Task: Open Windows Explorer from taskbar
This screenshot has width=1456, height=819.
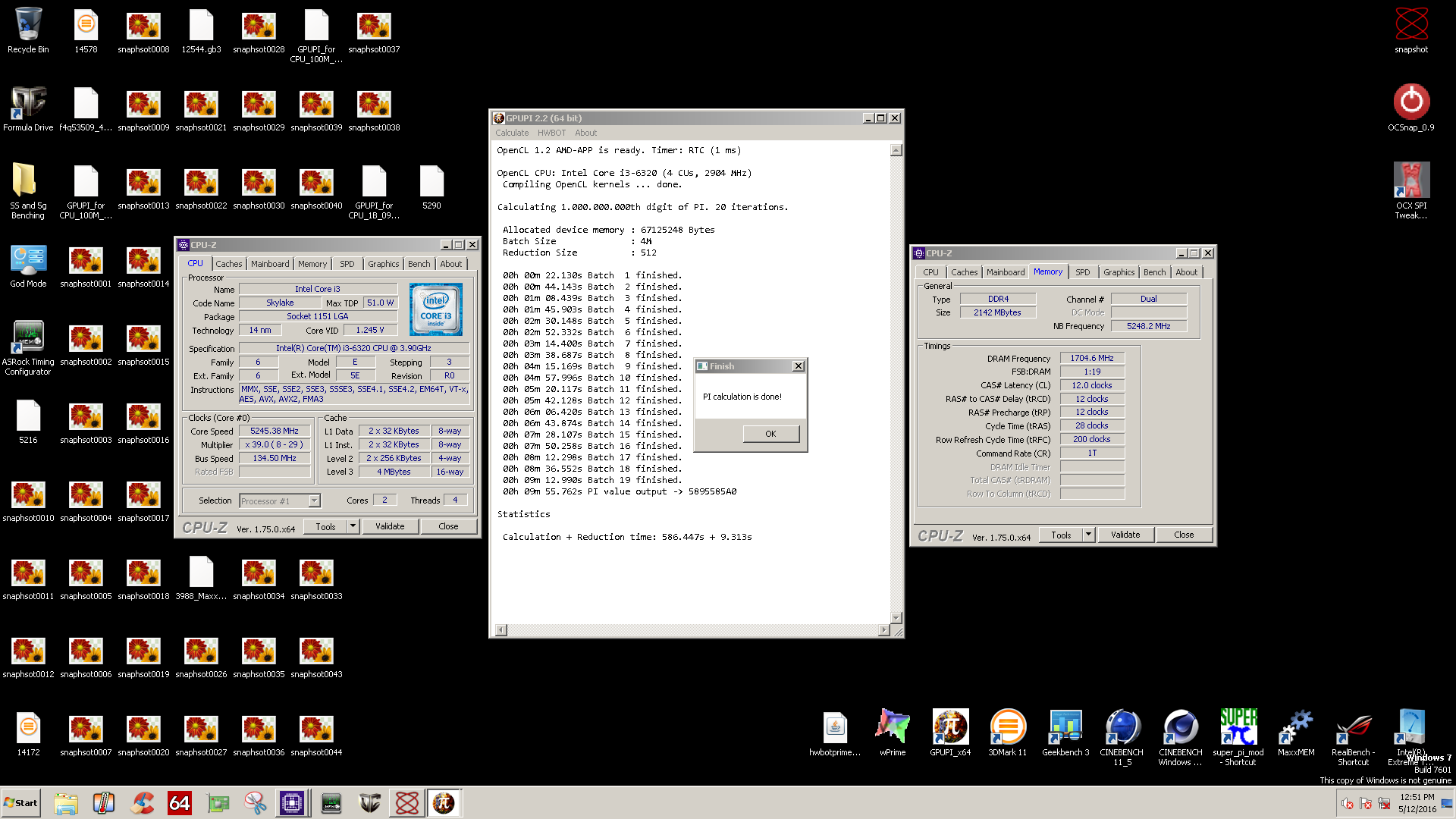Action: point(66,803)
